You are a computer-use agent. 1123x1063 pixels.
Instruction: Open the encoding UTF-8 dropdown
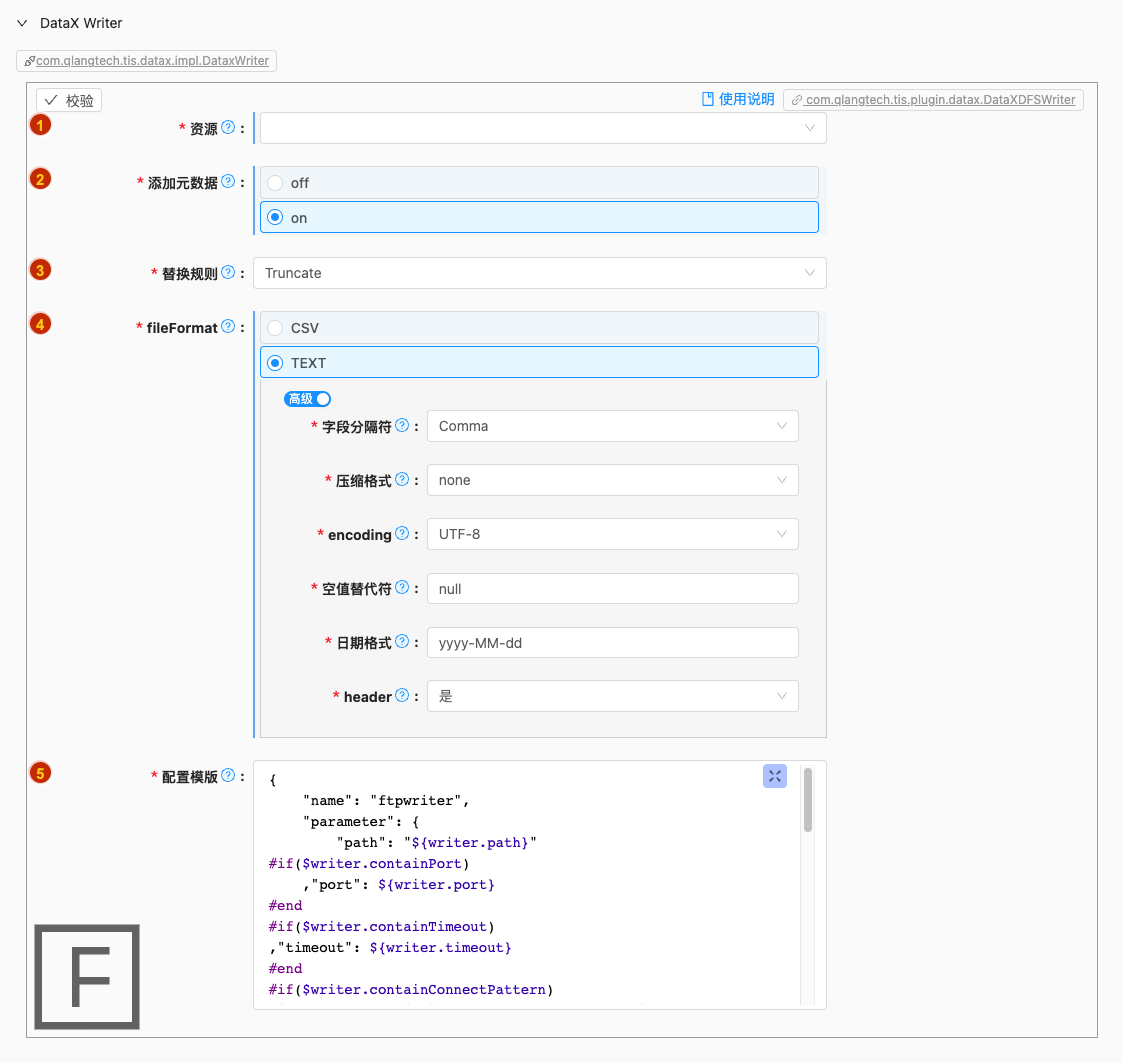click(x=613, y=534)
